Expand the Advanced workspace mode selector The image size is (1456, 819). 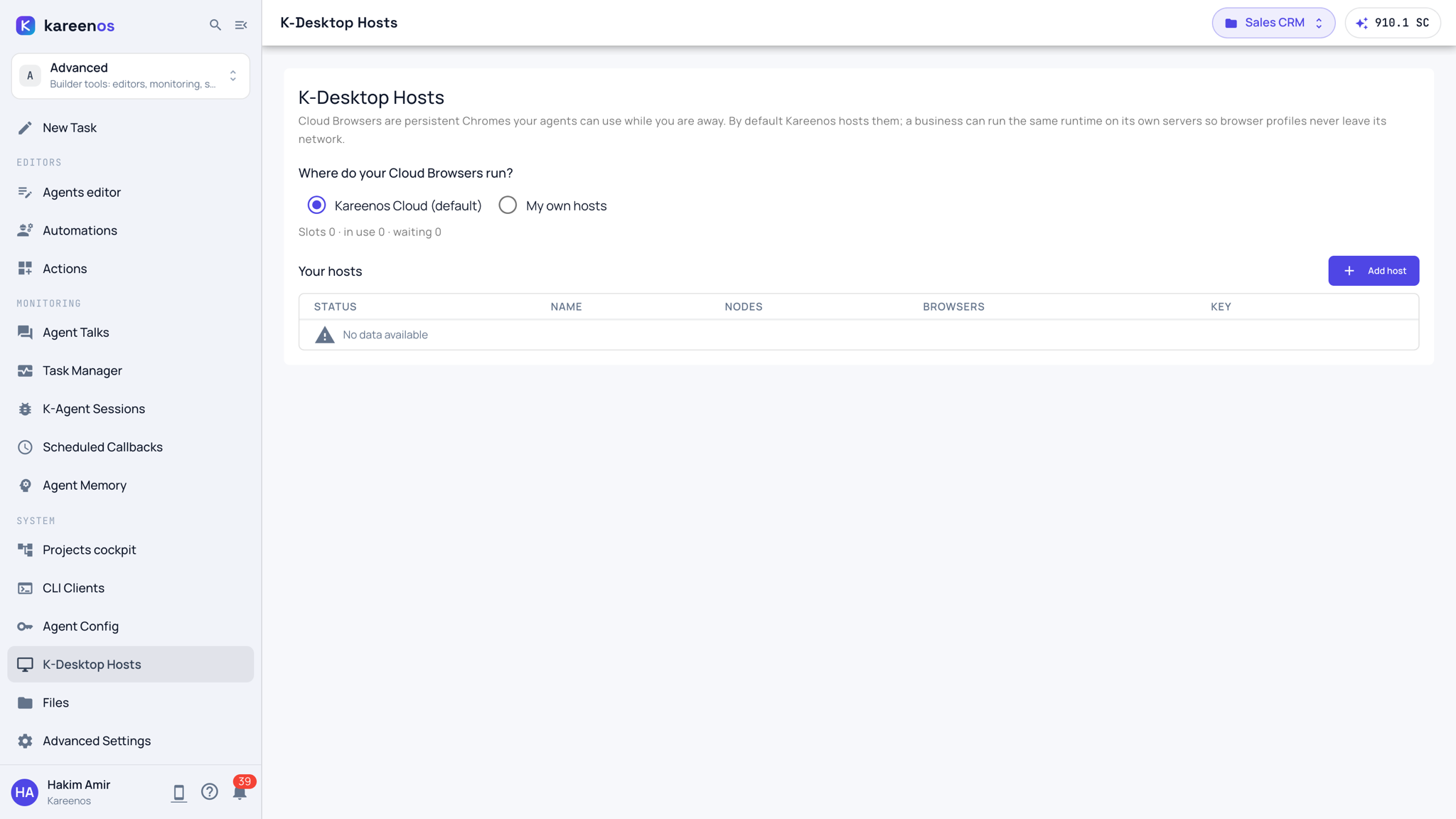point(131,76)
